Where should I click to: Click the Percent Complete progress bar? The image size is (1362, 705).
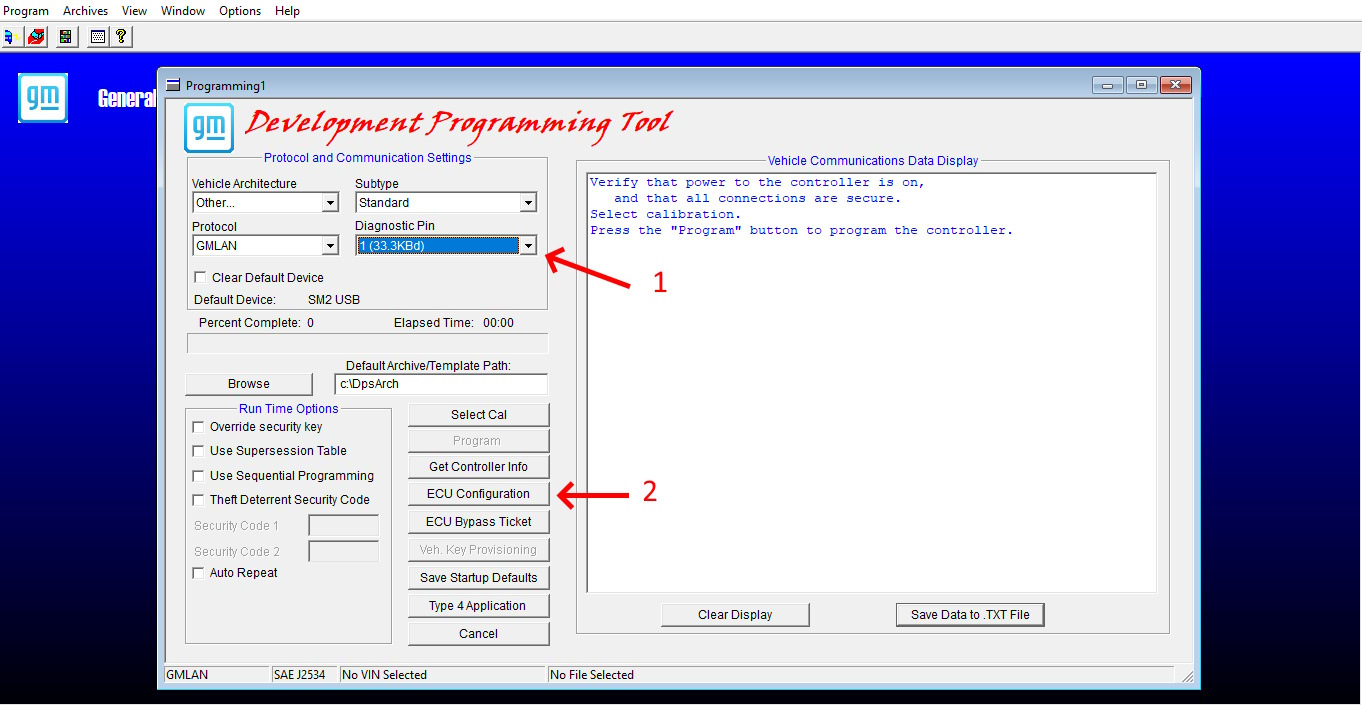[x=368, y=344]
